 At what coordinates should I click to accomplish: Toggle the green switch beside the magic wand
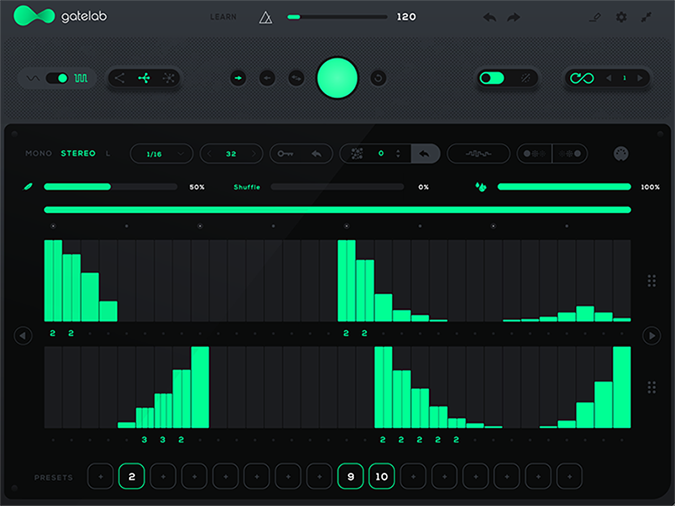coord(491,78)
